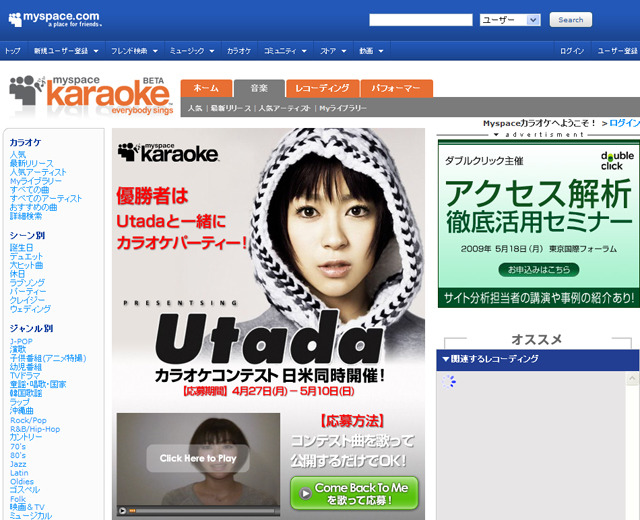Image resolution: width=640 pixels, height=520 pixels.
Task: Expand the コミュニティ menu arrow
Action: [304, 51]
